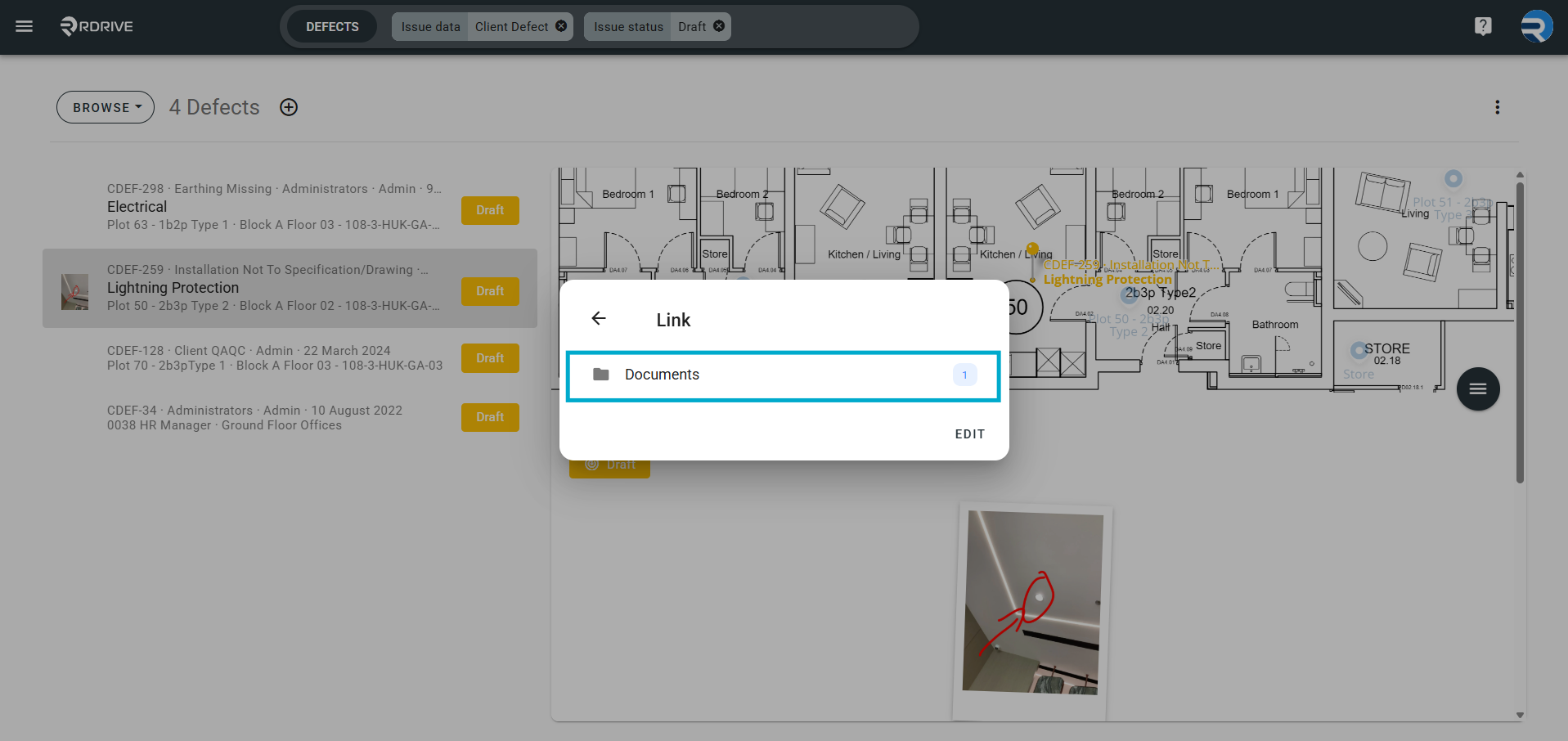Image resolution: width=1568 pixels, height=741 pixels.
Task: Click Draft badge for CDEF-298
Action: (490, 210)
